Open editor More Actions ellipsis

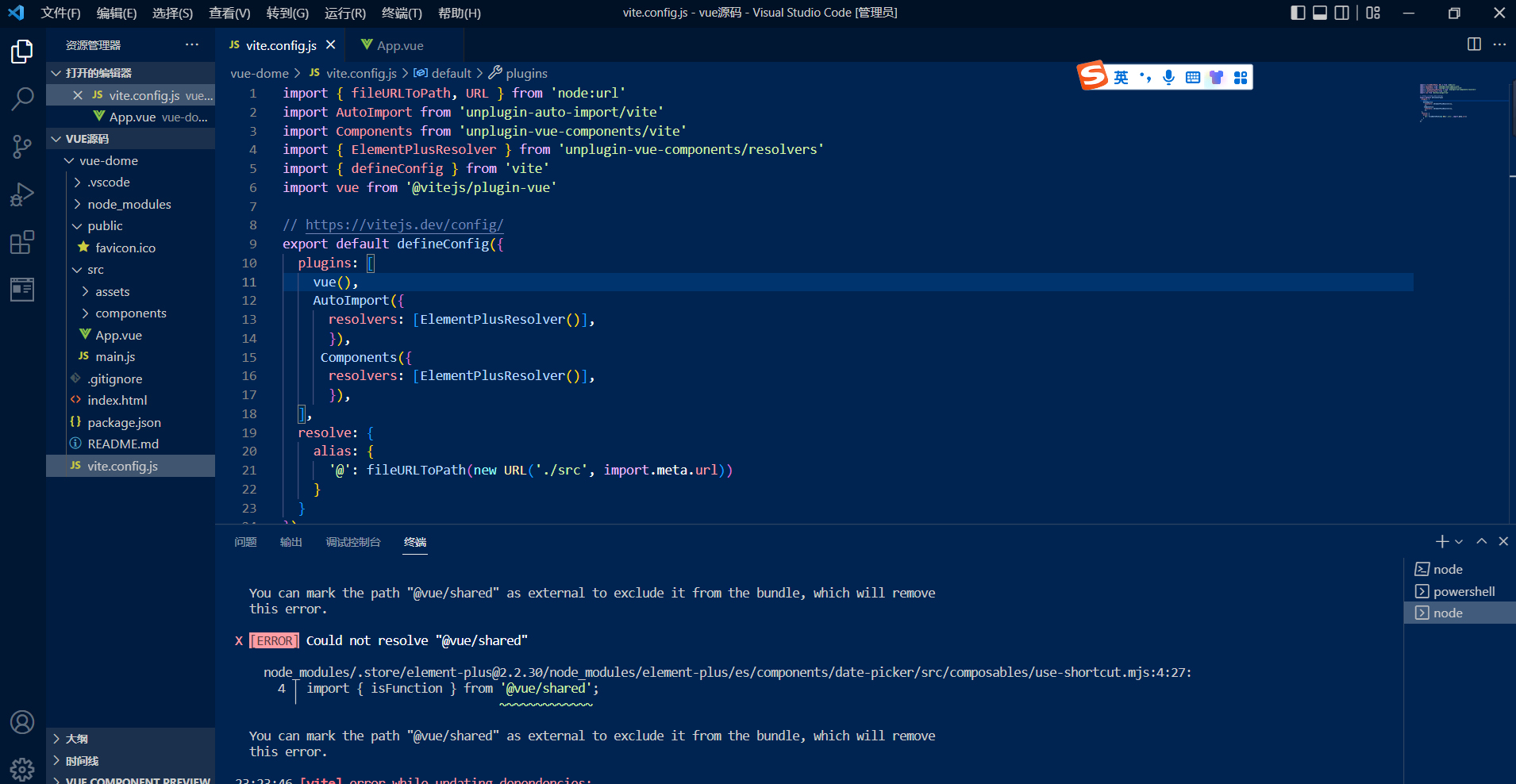point(1499,44)
